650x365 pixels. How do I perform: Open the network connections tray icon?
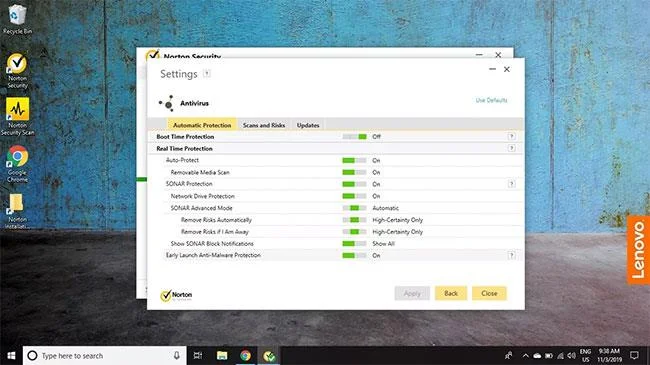tap(560, 355)
